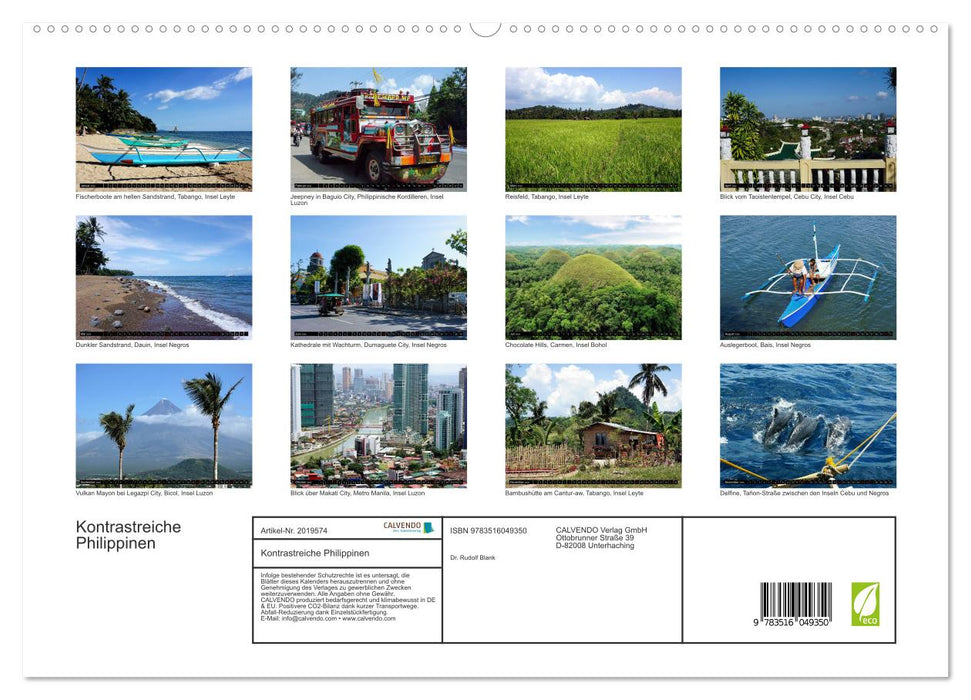Click the outrigger boat Bais photo
Screen dimensions: 971x700
pos(809,276)
